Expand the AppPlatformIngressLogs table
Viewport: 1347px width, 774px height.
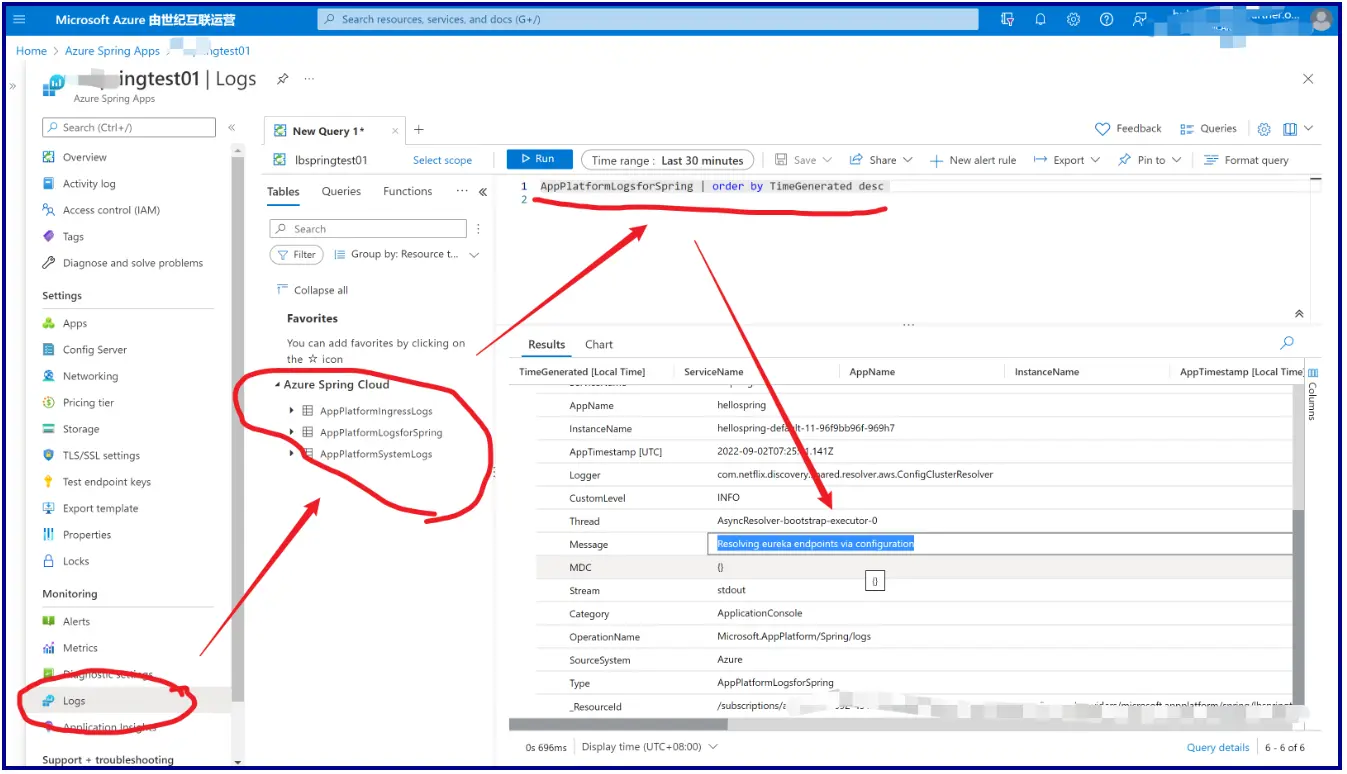coord(292,411)
